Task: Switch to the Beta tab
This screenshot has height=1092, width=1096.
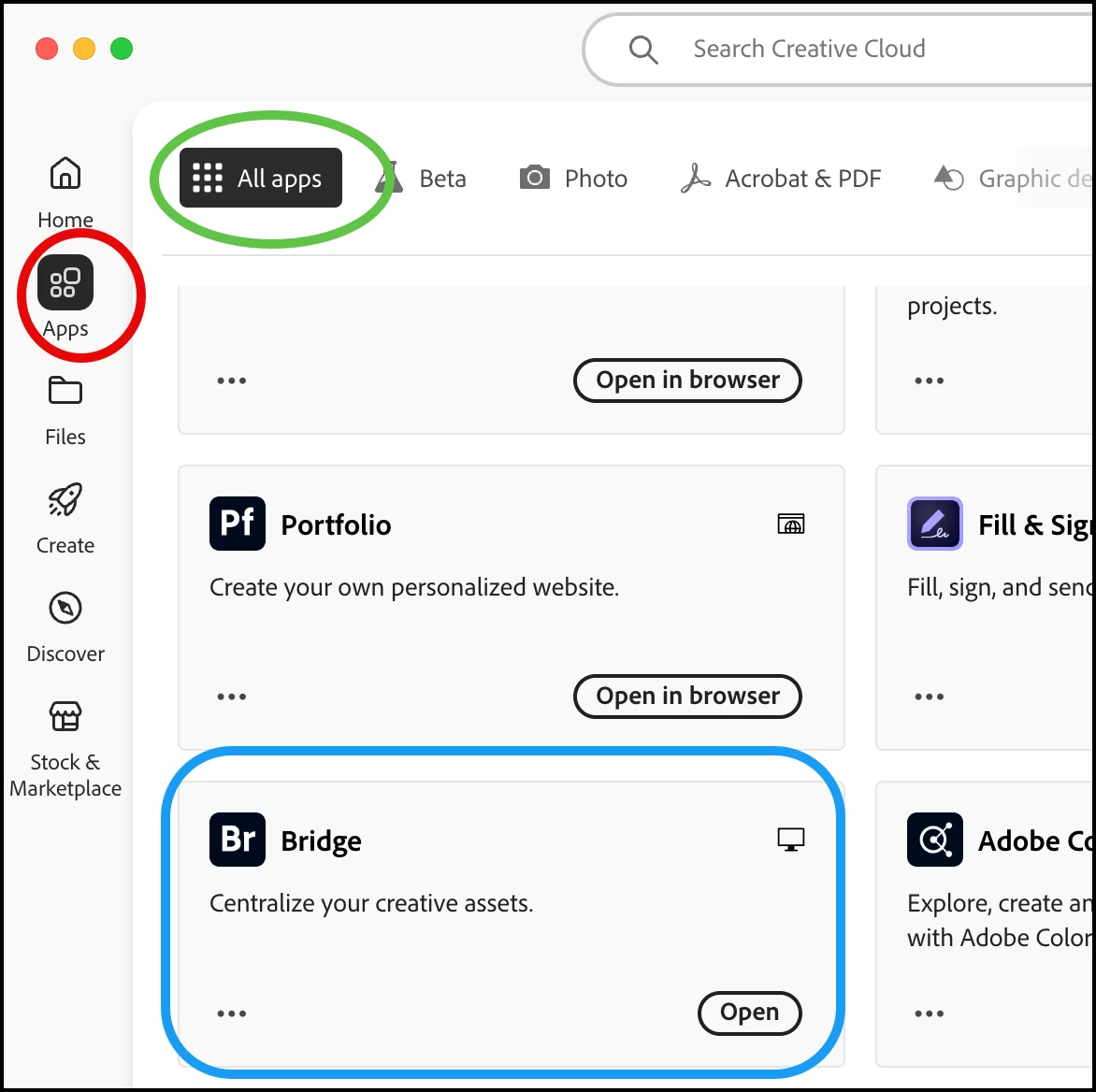Action: [421, 179]
